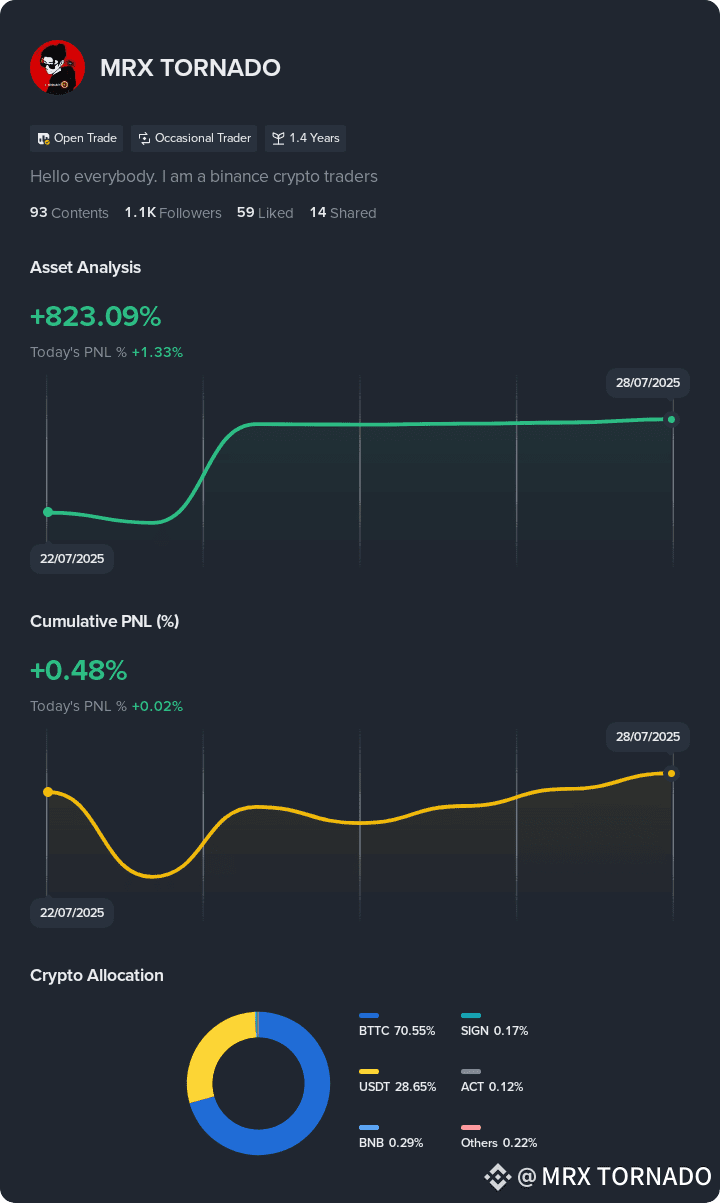
Task: Open the 1.1K Followers list
Action: 173,213
